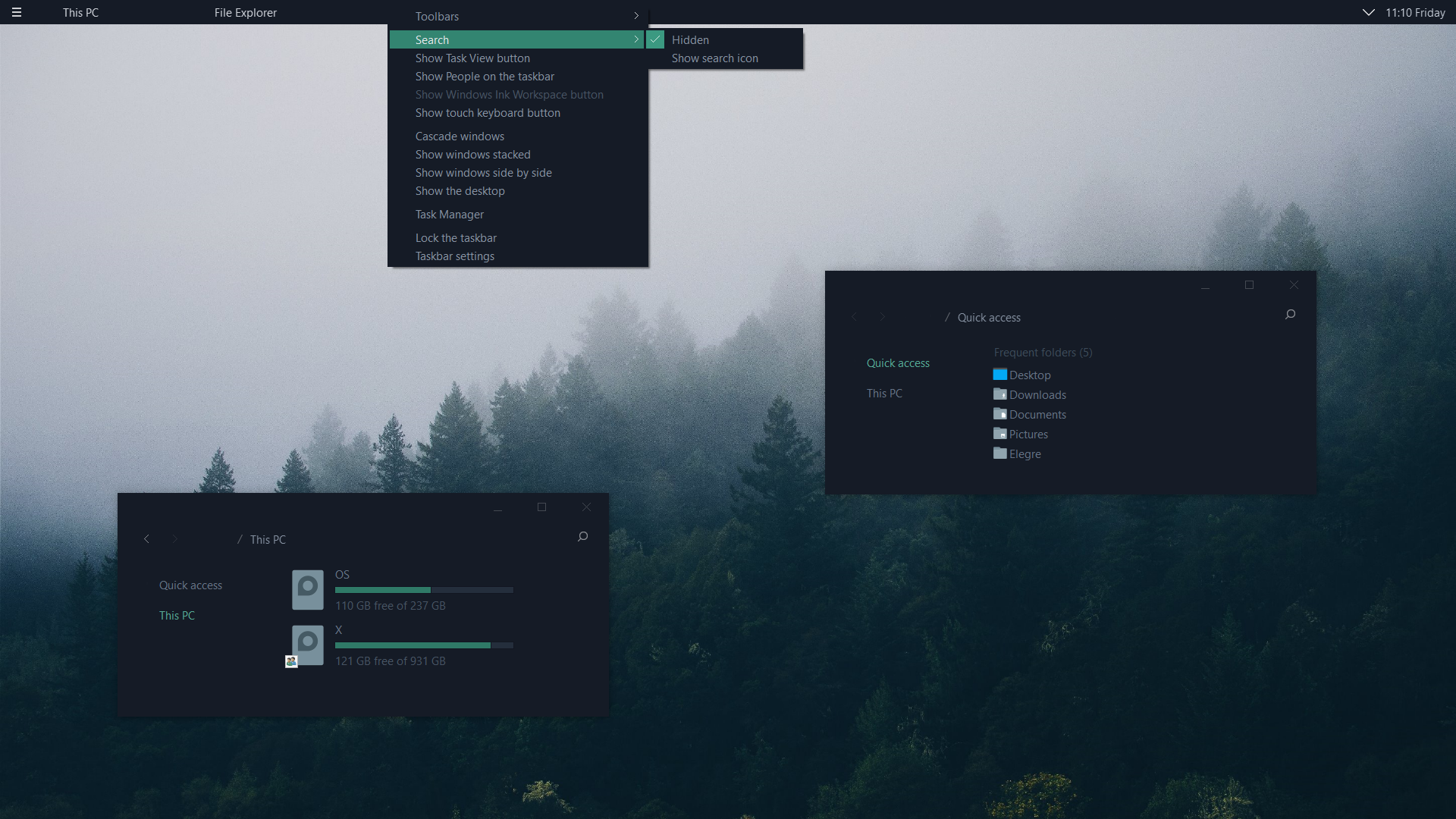Switch to File Explorer taskbar window
The height and width of the screenshot is (819, 1456).
point(245,13)
